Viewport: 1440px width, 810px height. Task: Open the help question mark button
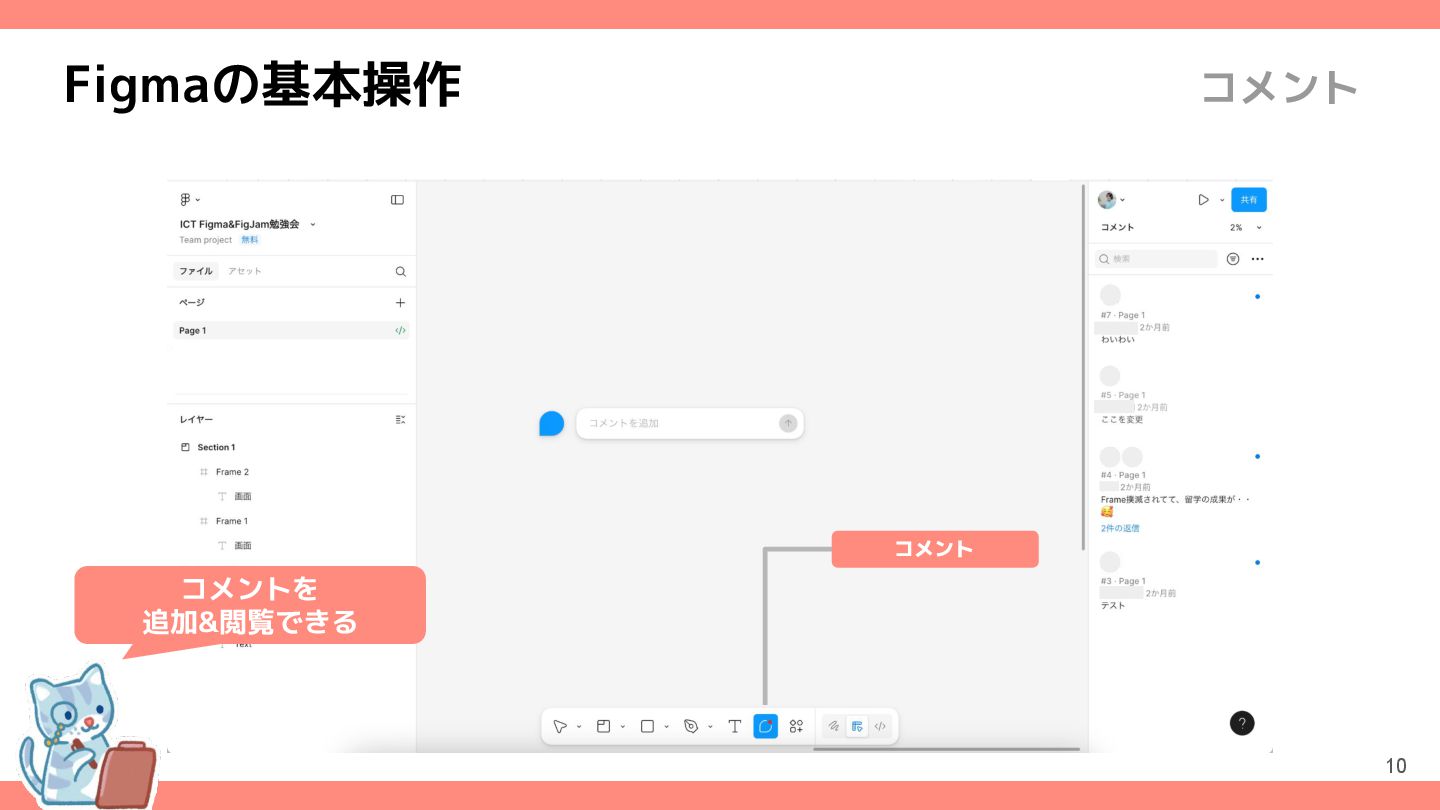[x=1241, y=724]
